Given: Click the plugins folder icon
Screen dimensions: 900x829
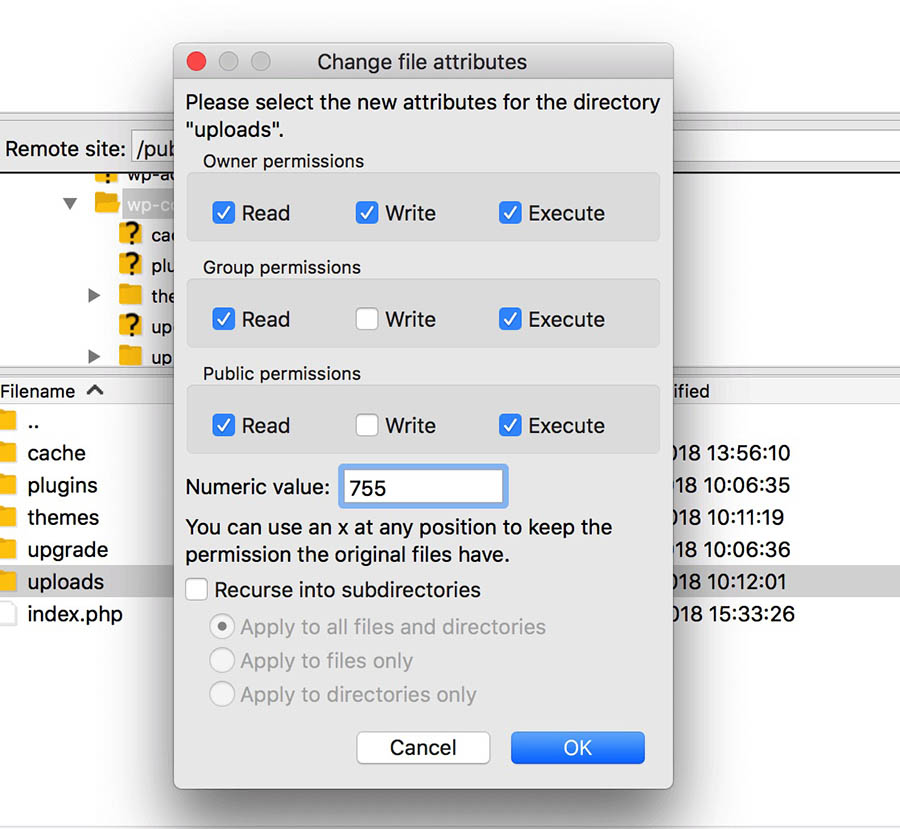Looking at the screenshot, I should click(x=8, y=485).
